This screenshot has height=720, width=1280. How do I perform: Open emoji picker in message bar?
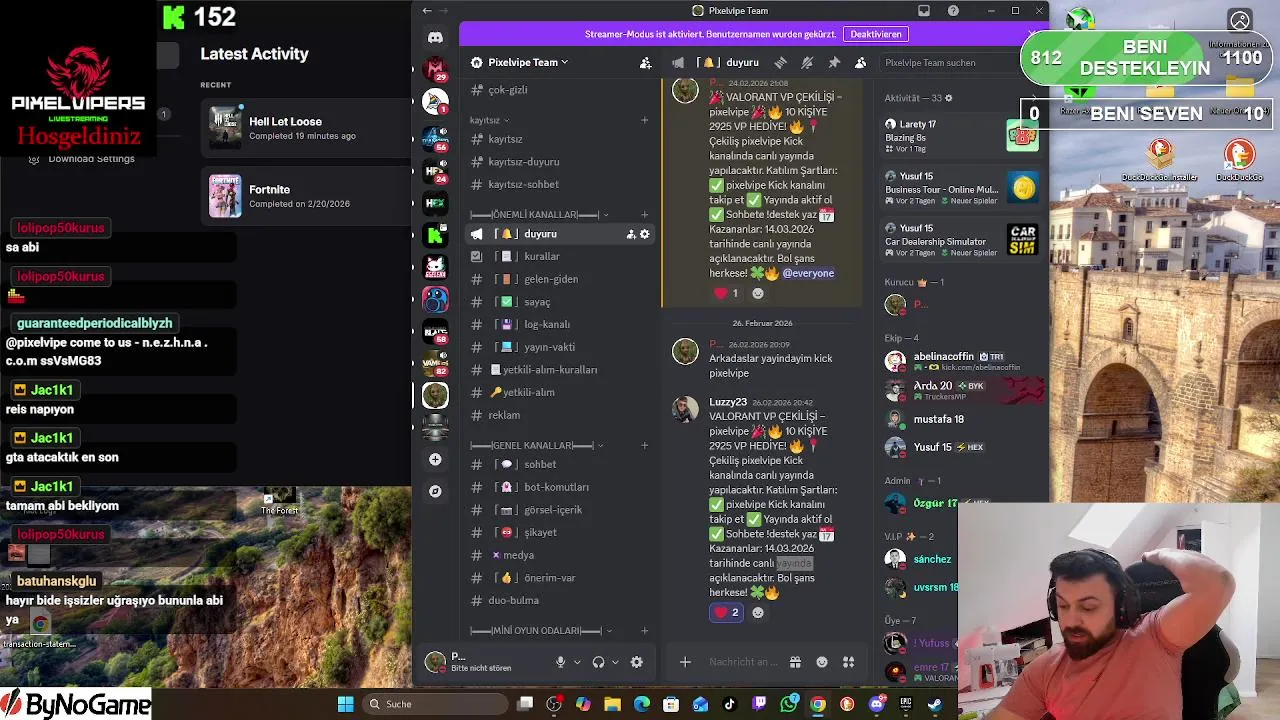click(822, 662)
